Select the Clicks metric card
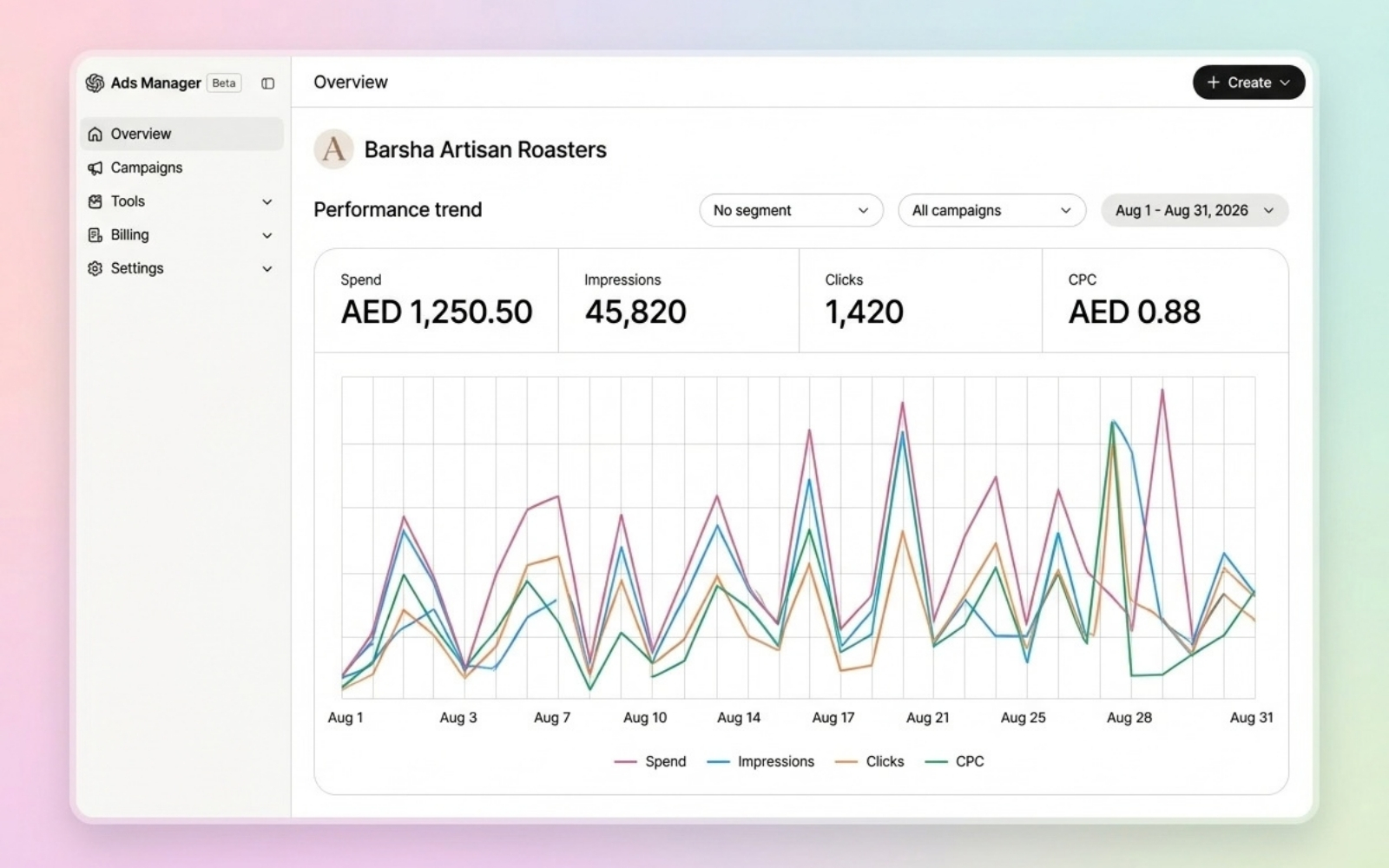 pyautogui.click(x=920, y=300)
